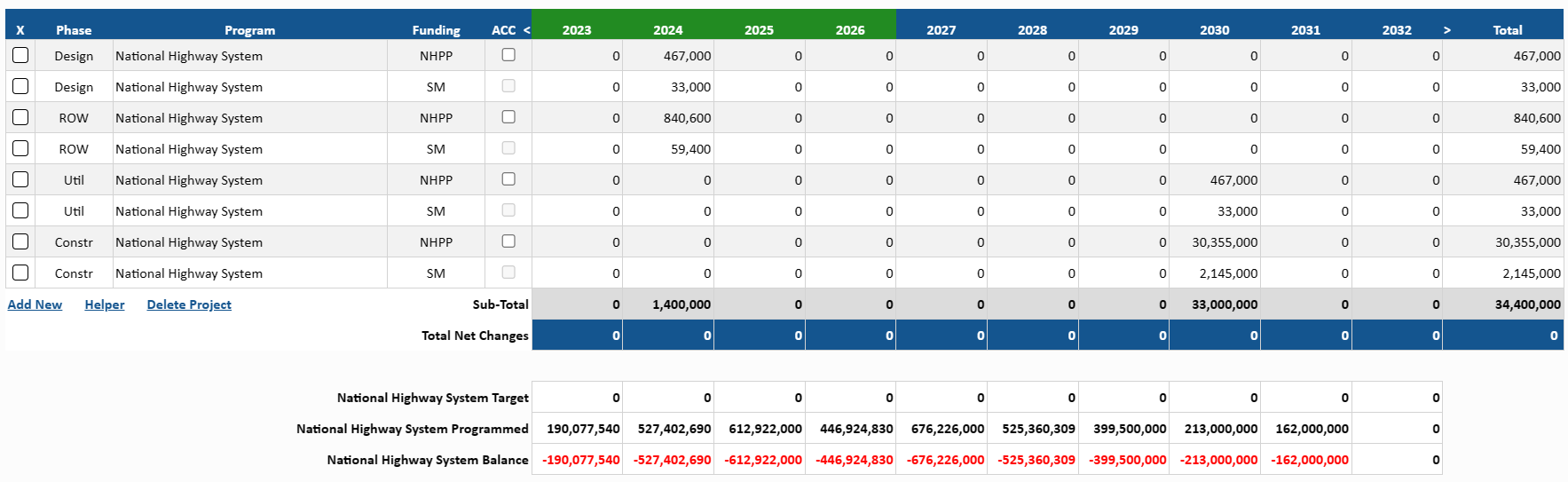This screenshot has height=482, width=1568.
Task: Click the Program column header
Action: 250,29
